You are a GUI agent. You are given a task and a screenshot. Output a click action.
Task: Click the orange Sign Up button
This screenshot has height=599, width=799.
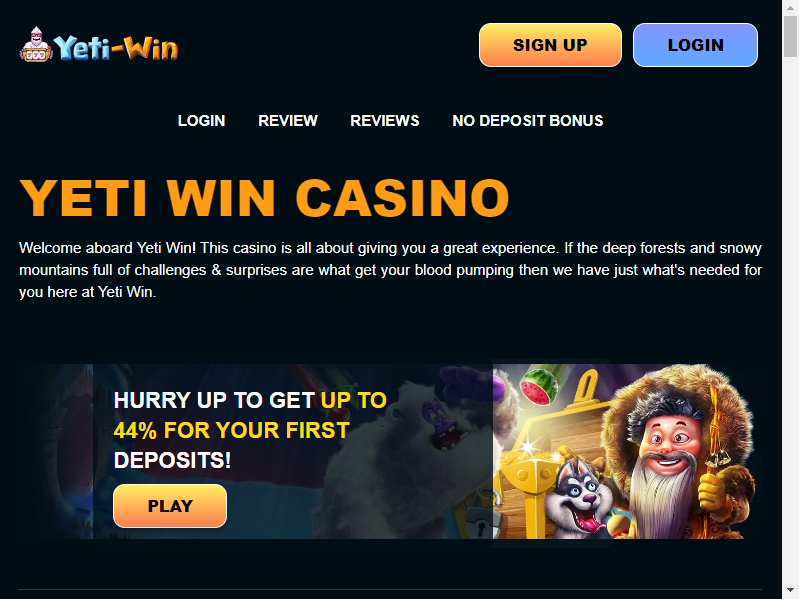550,45
